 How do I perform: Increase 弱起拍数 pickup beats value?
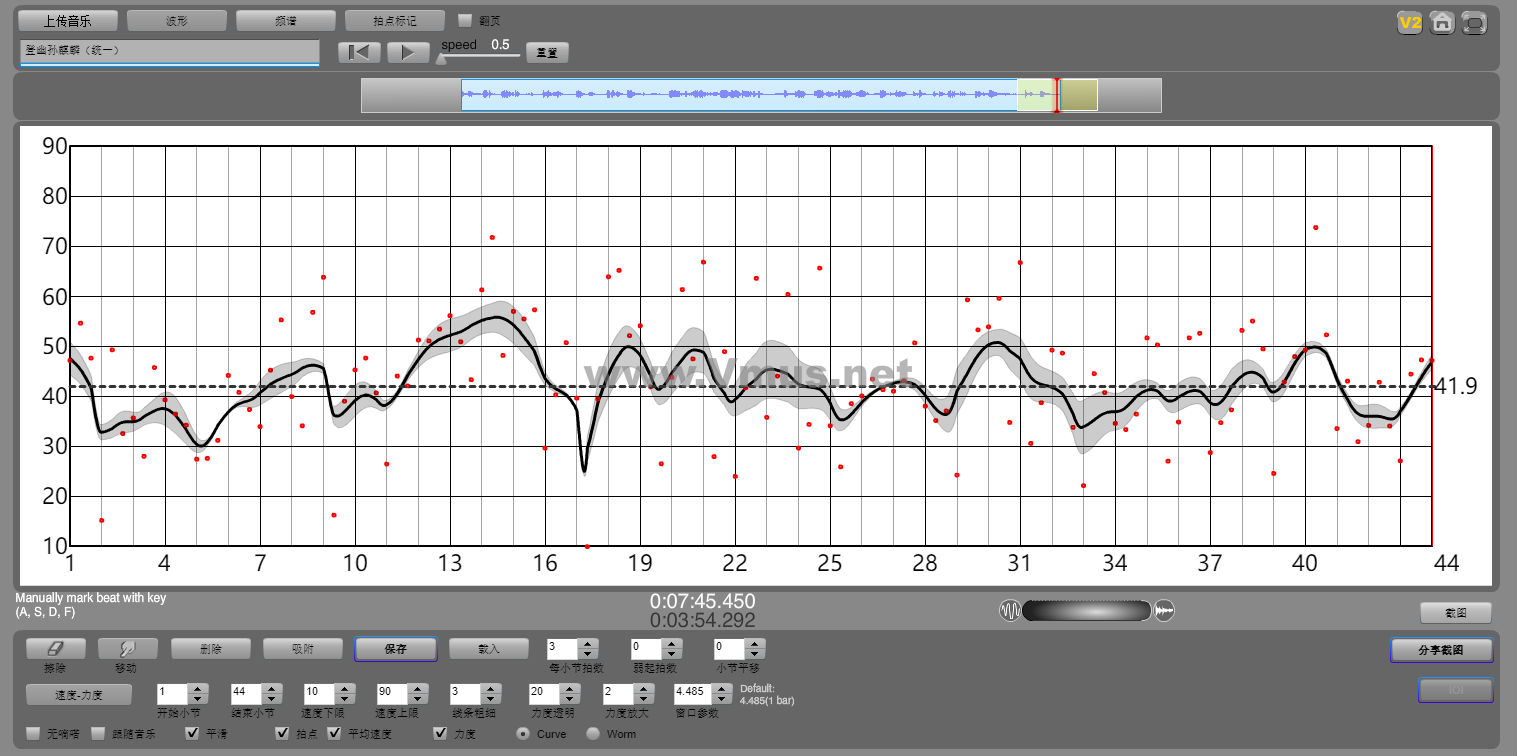tap(672, 644)
